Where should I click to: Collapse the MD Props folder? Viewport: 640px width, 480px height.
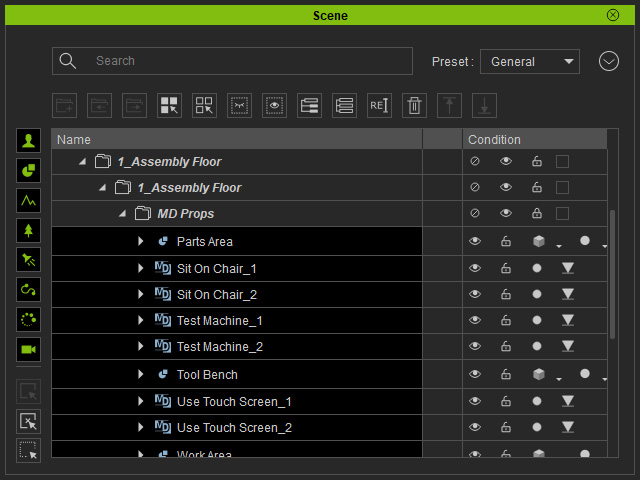122,213
